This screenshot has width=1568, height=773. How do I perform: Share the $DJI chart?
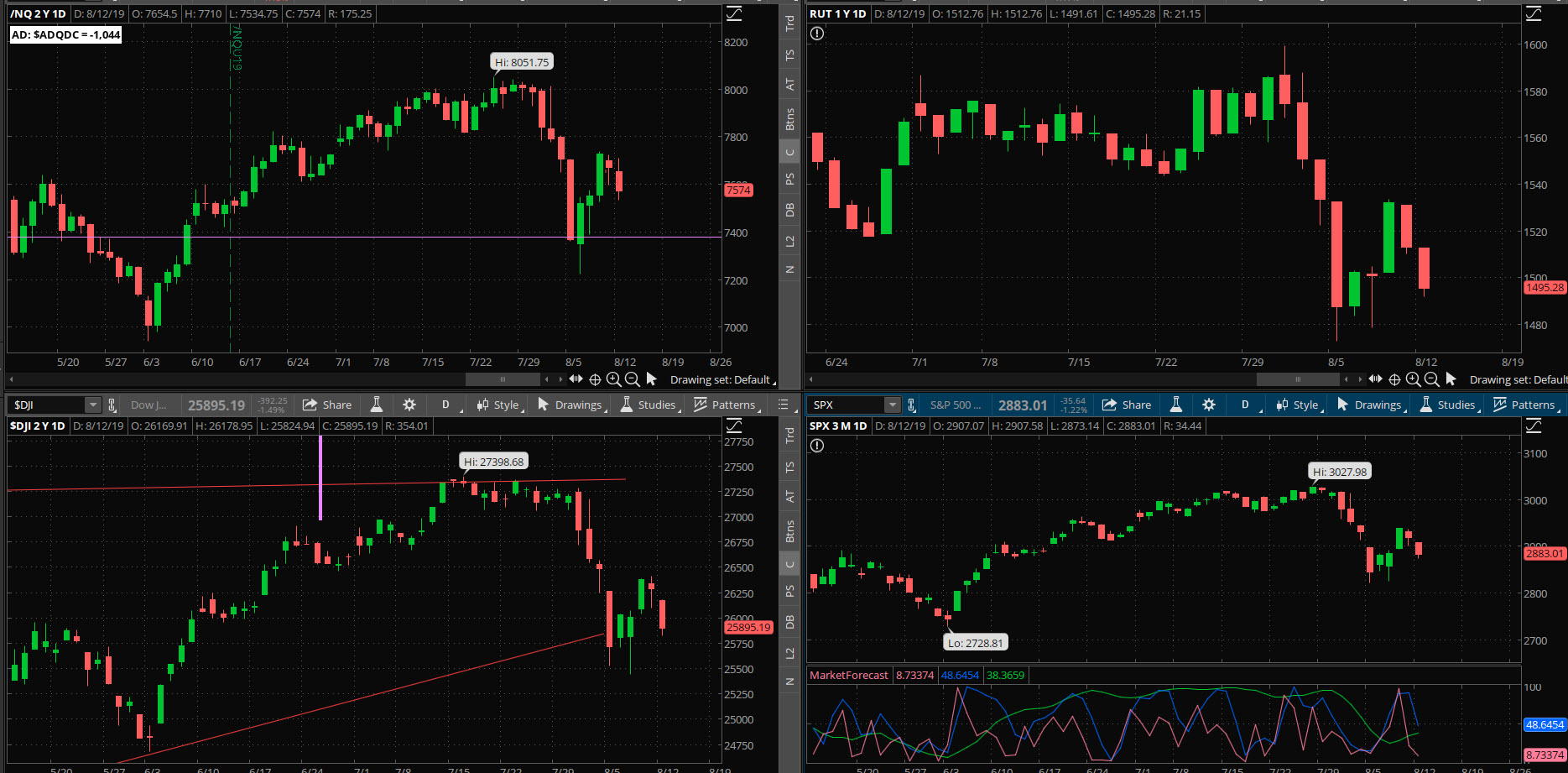pyautogui.click(x=327, y=405)
